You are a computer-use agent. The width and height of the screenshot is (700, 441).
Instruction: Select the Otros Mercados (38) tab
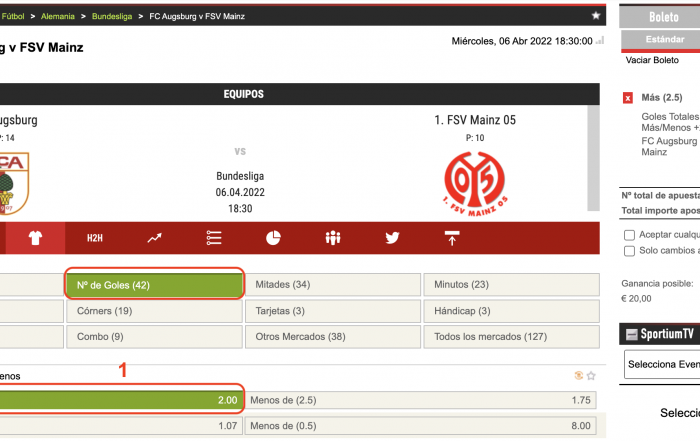(333, 337)
